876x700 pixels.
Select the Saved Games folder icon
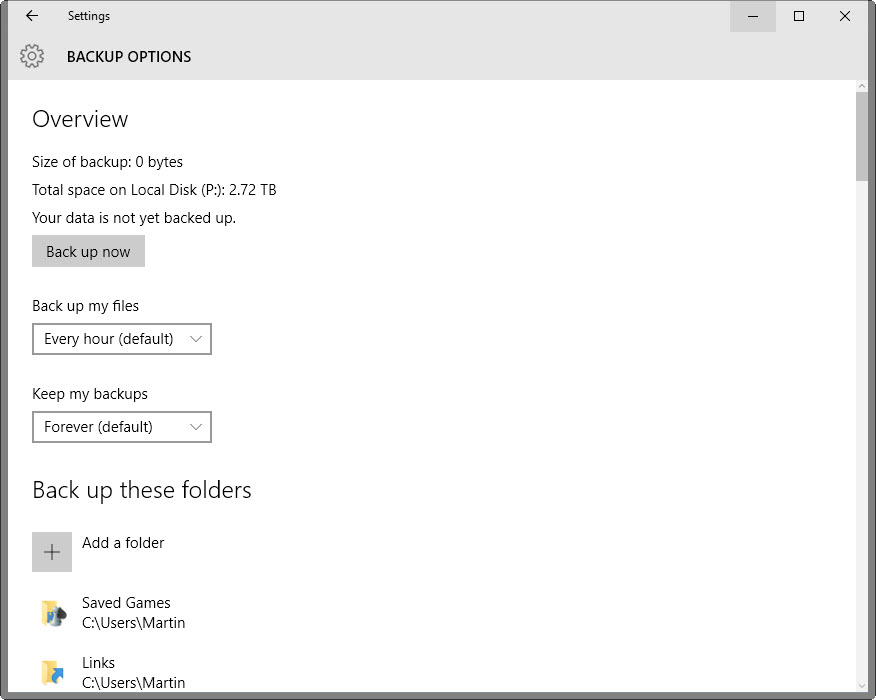(x=54, y=613)
